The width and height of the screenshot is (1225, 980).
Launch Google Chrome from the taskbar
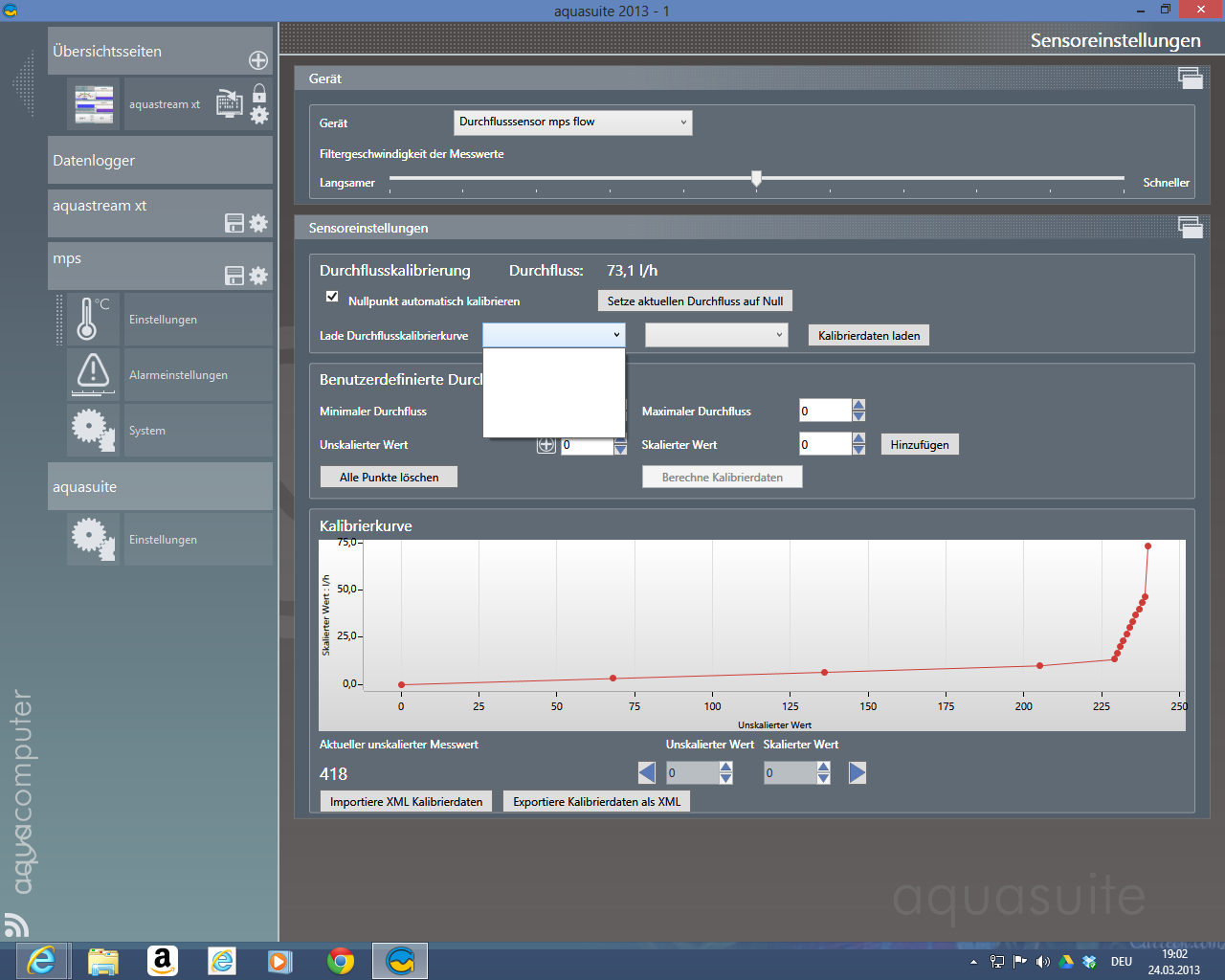340,960
